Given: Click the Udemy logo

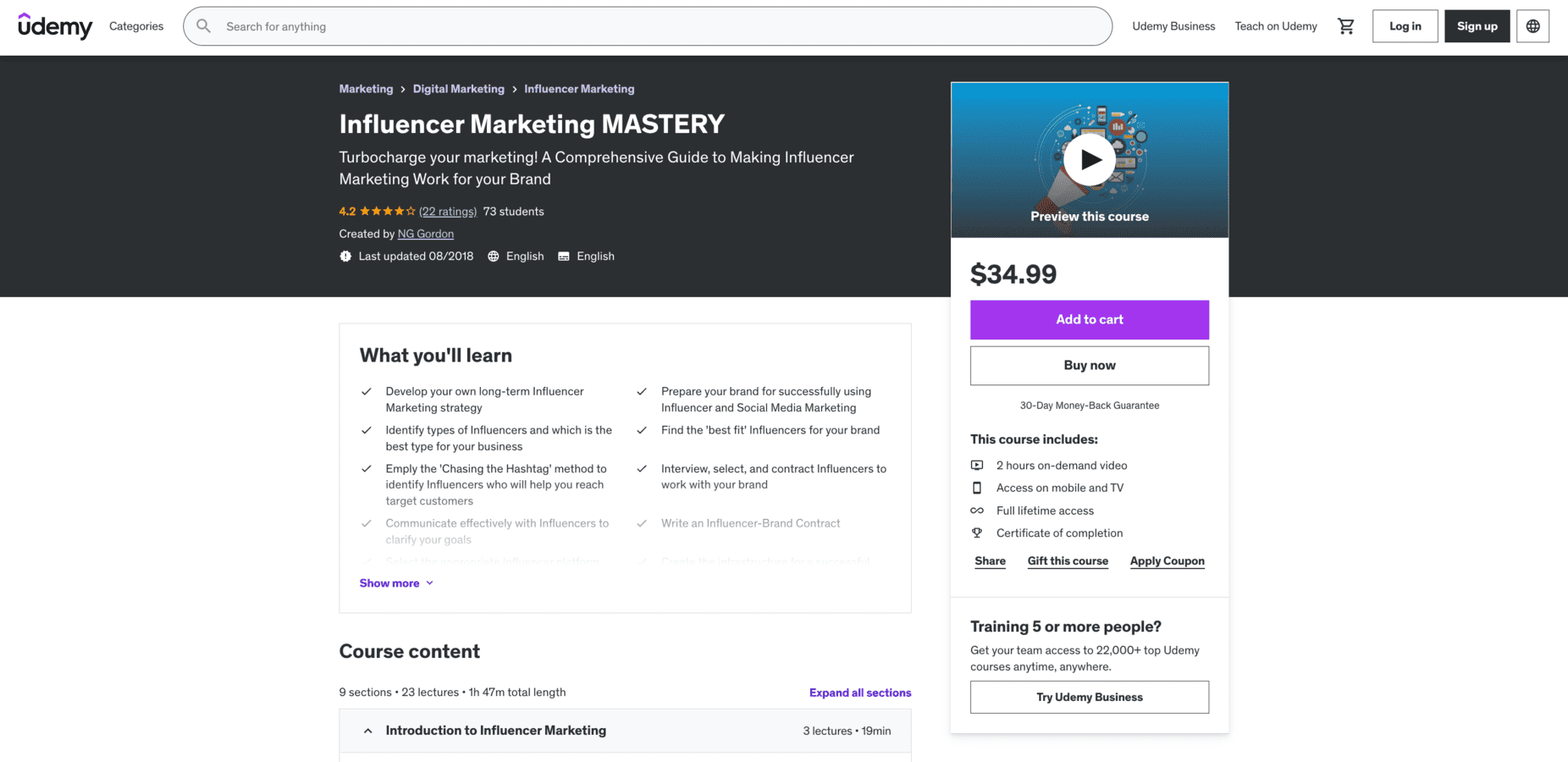Looking at the screenshot, I should [54, 26].
